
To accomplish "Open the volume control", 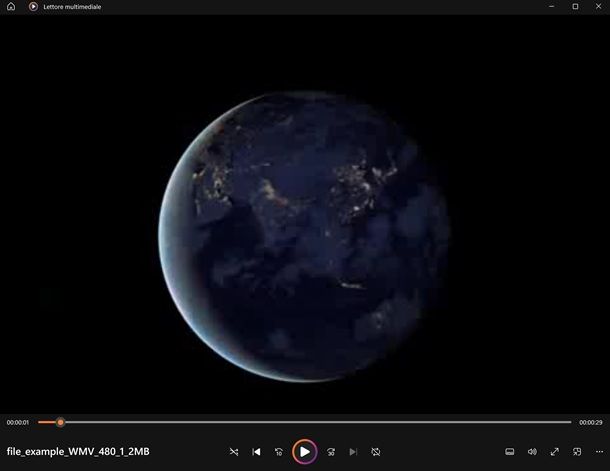I will [532, 452].
